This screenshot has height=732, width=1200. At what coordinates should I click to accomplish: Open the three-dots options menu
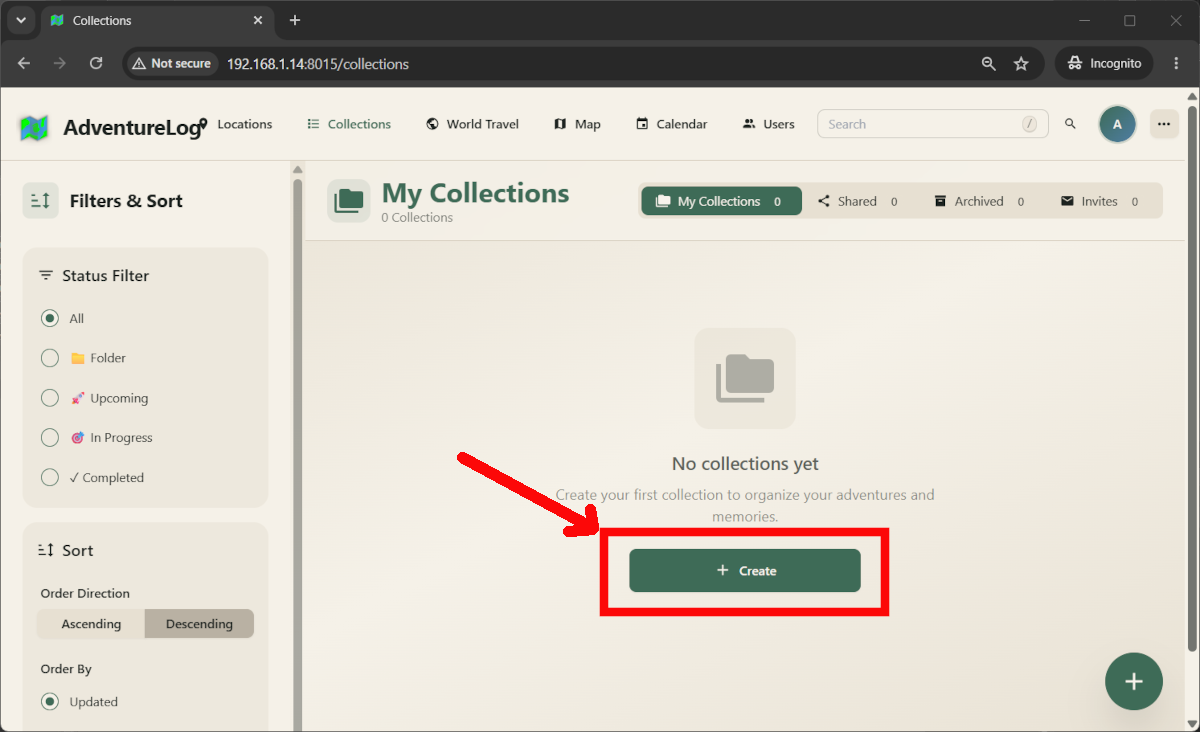(1164, 124)
